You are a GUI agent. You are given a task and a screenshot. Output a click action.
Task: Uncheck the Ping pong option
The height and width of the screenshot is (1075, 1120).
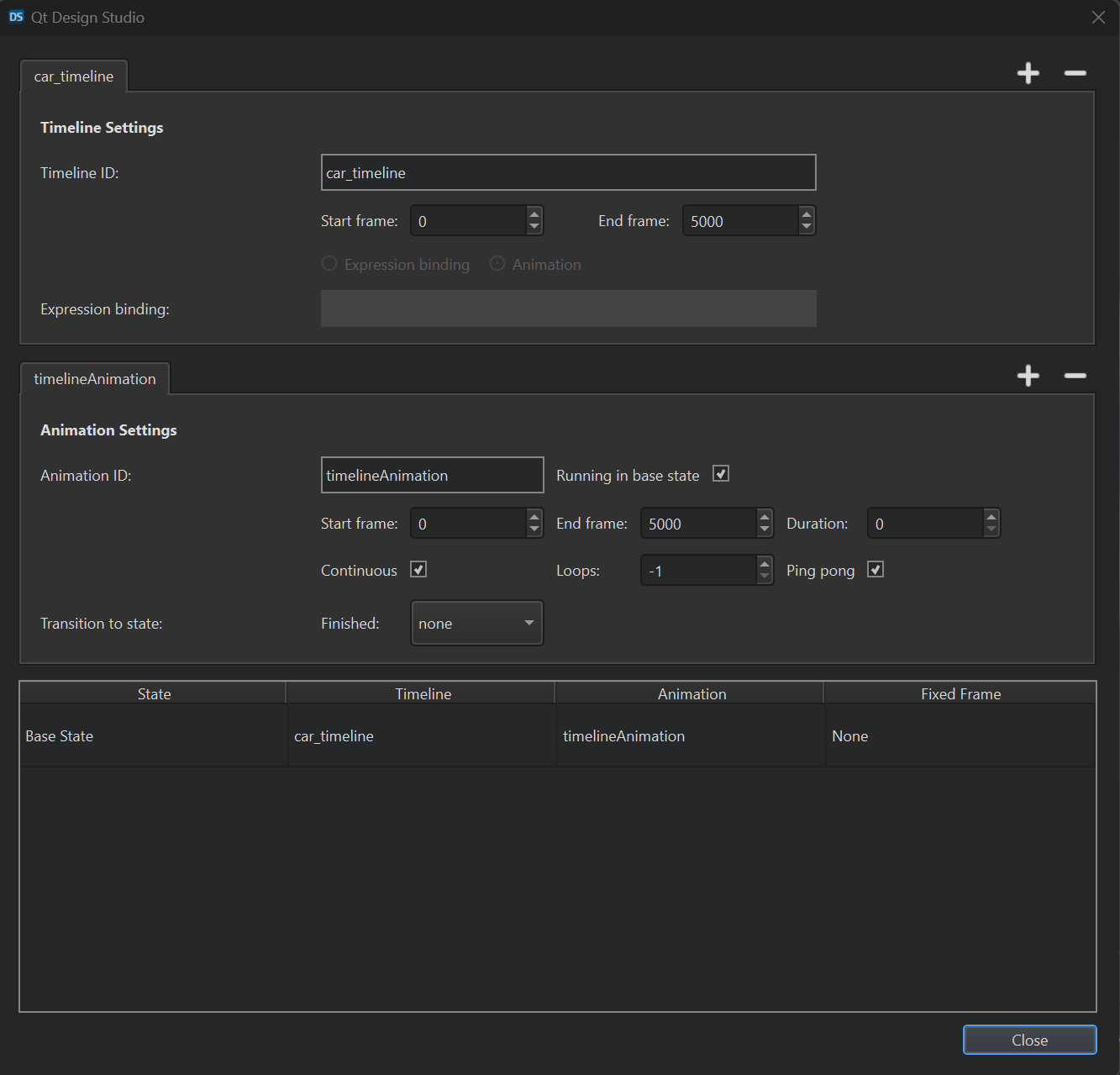875,570
